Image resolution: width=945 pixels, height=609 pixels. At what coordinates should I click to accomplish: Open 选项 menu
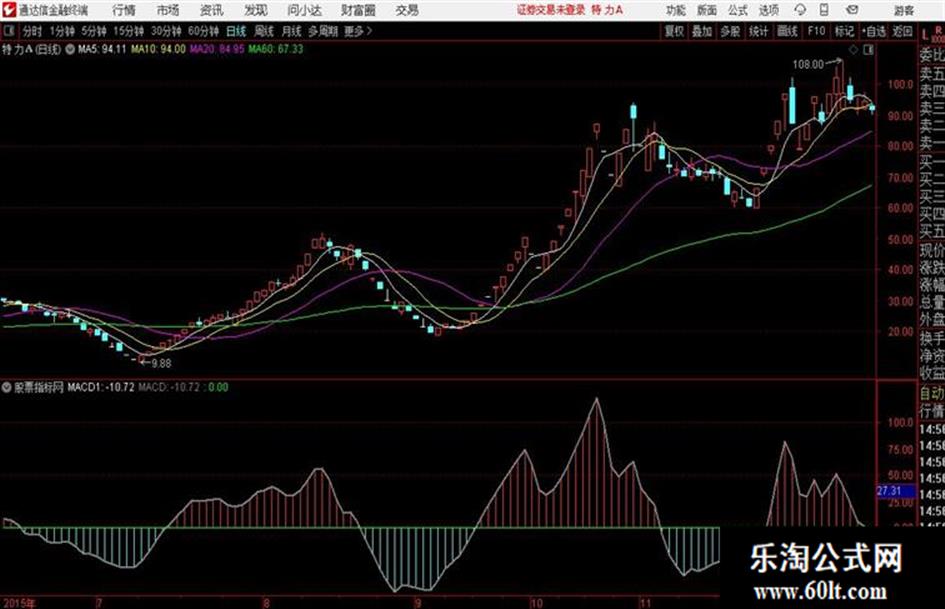click(x=768, y=10)
